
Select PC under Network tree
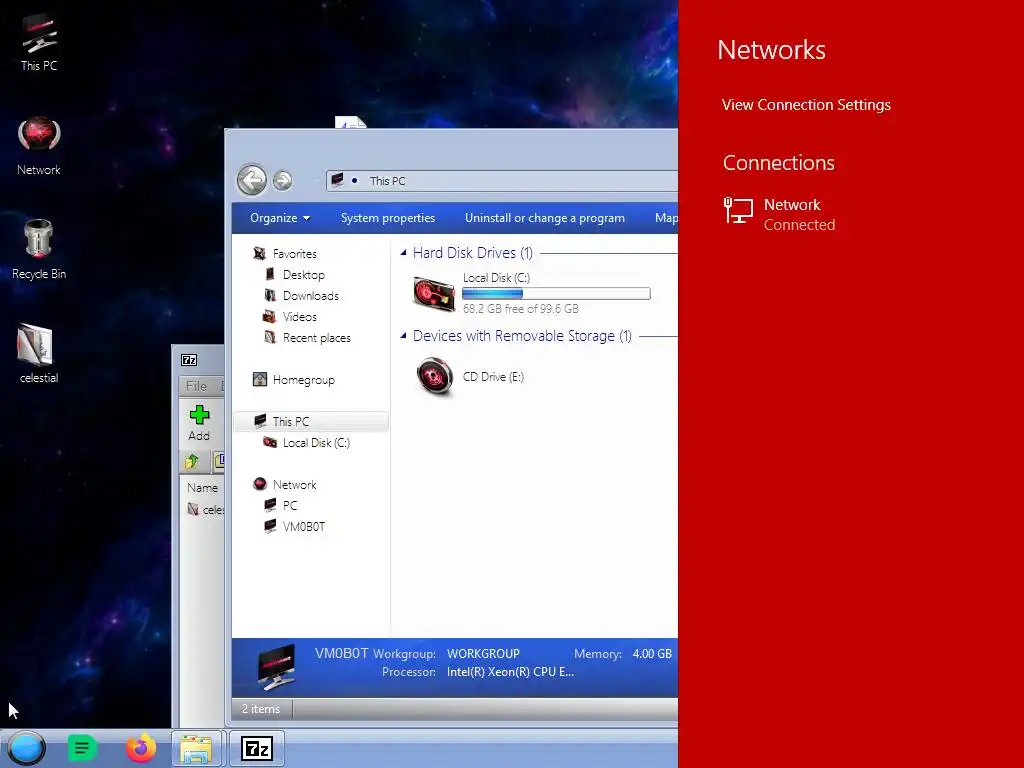(290, 505)
